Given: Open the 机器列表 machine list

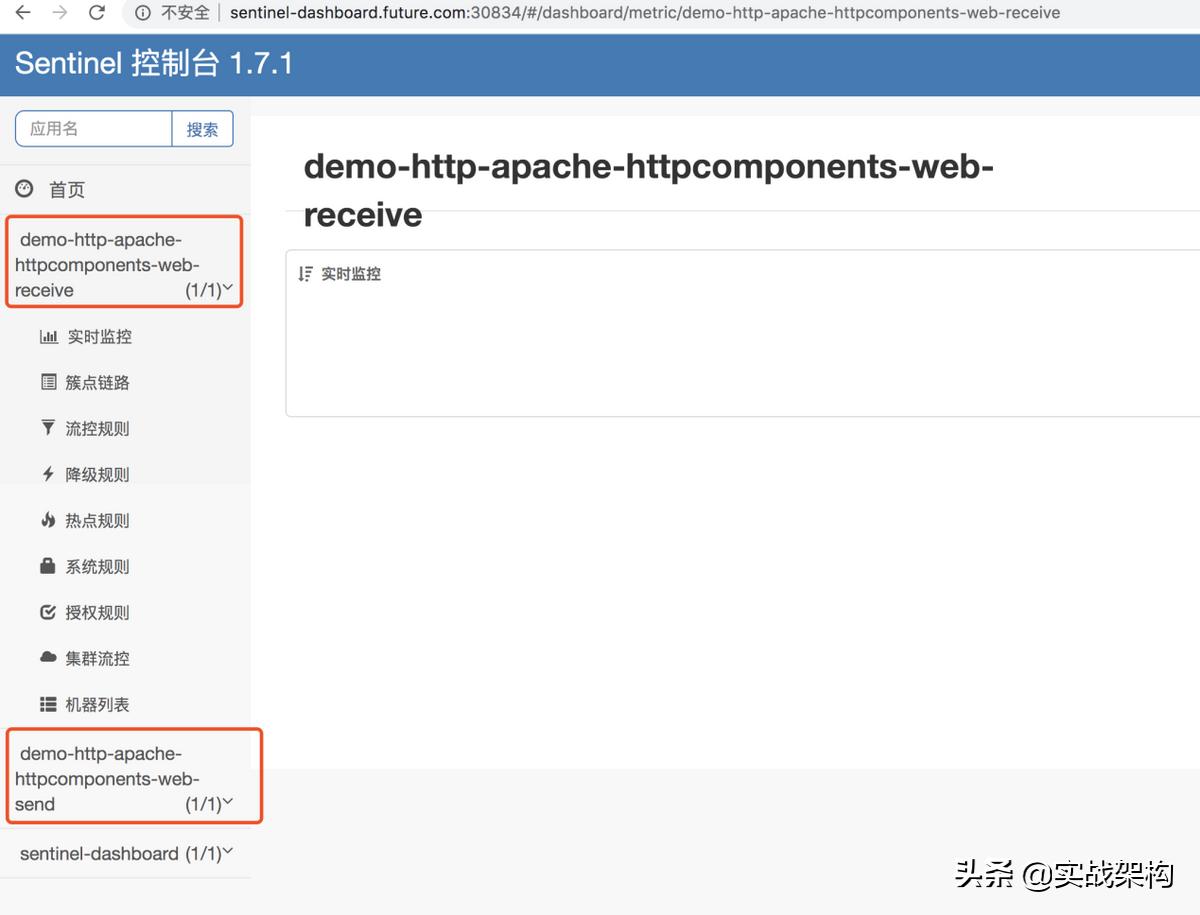Looking at the screenshot, I should 95,704.
